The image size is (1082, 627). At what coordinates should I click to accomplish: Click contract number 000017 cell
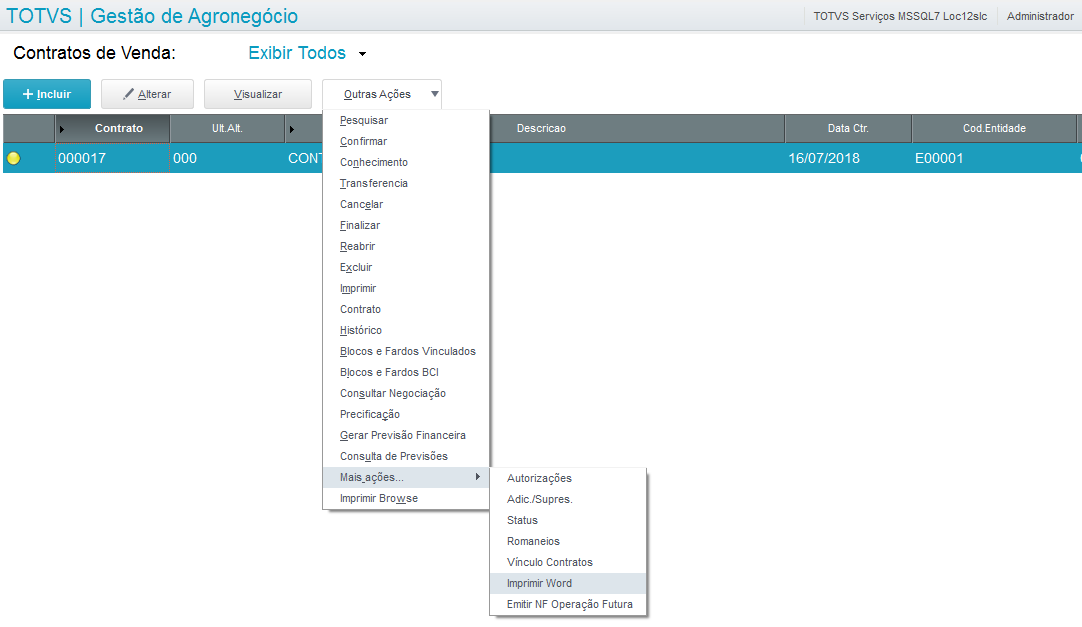112,159
